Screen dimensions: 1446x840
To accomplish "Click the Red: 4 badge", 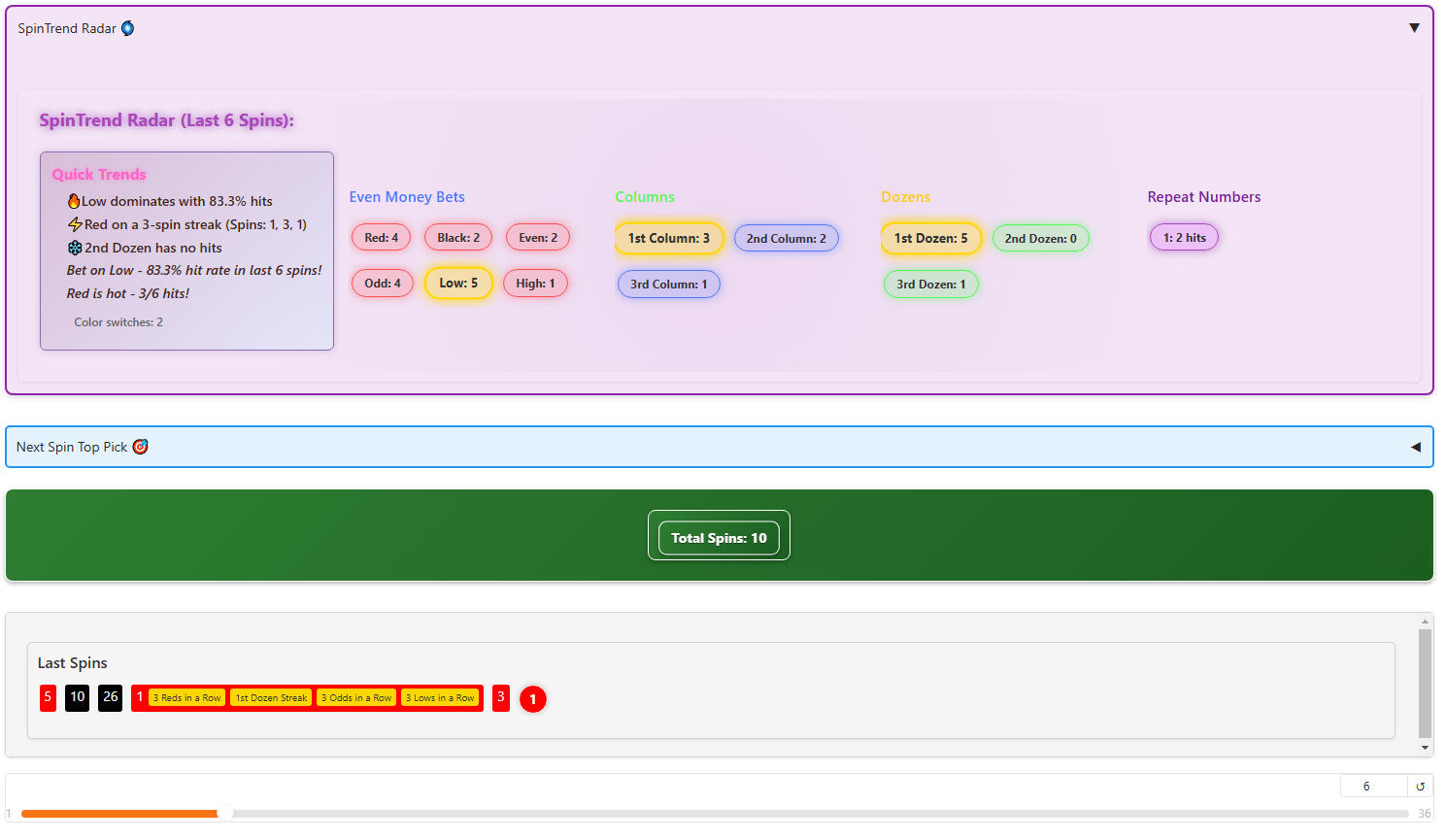I will point(381,238).
